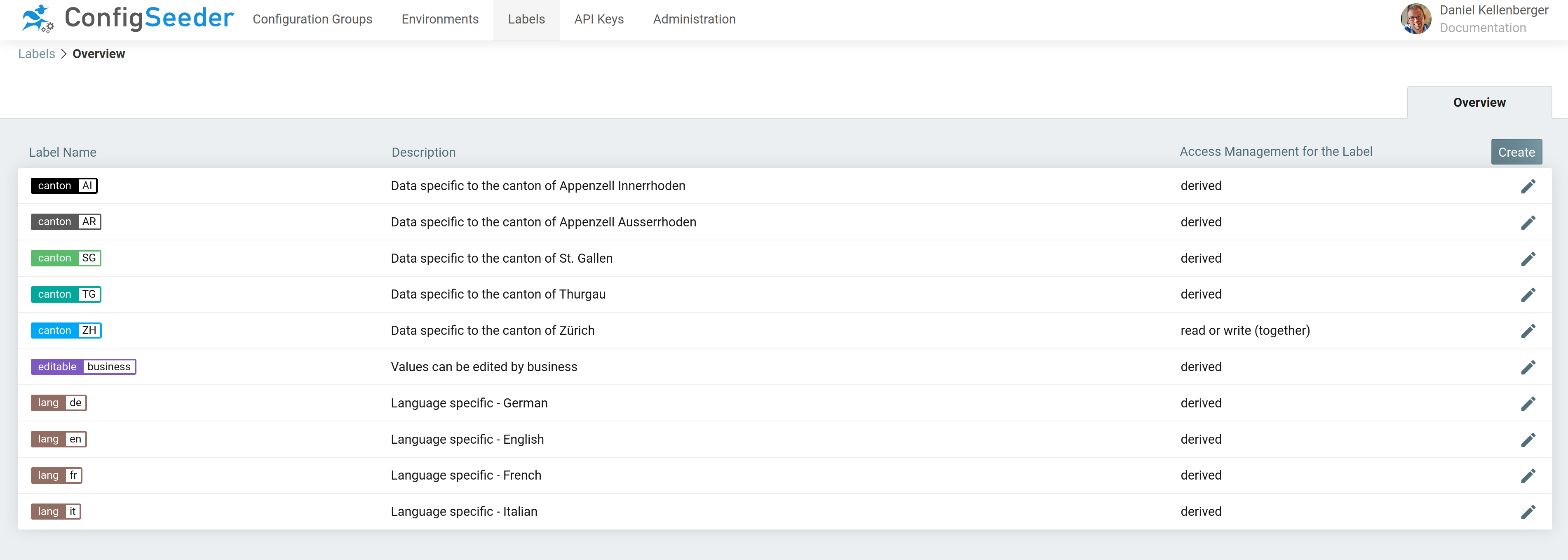The height and width of the screenshot is (560, 1568).
Task: Click the lang en label badge
Action: (59, 440)
